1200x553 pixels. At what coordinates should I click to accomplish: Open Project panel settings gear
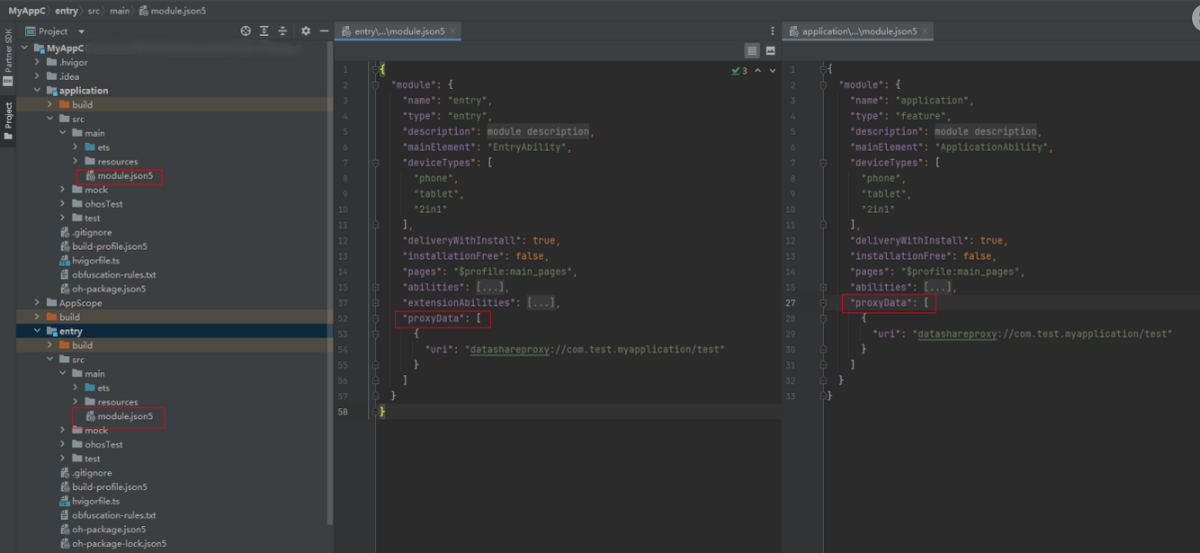(x=306, y=31)
